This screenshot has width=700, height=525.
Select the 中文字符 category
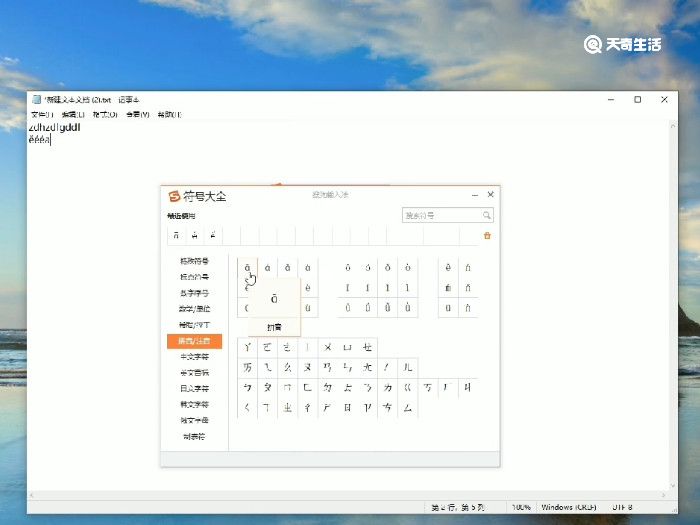coord(194,357)
